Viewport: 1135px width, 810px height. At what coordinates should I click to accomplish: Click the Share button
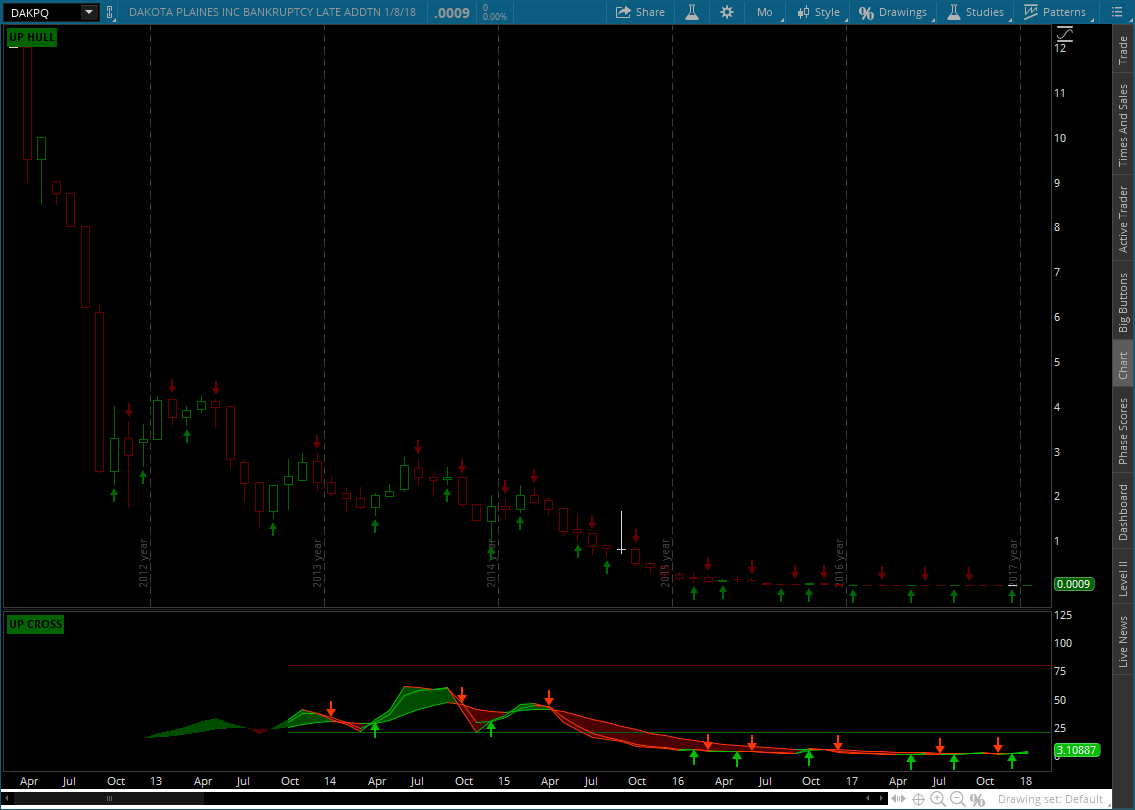640,12
